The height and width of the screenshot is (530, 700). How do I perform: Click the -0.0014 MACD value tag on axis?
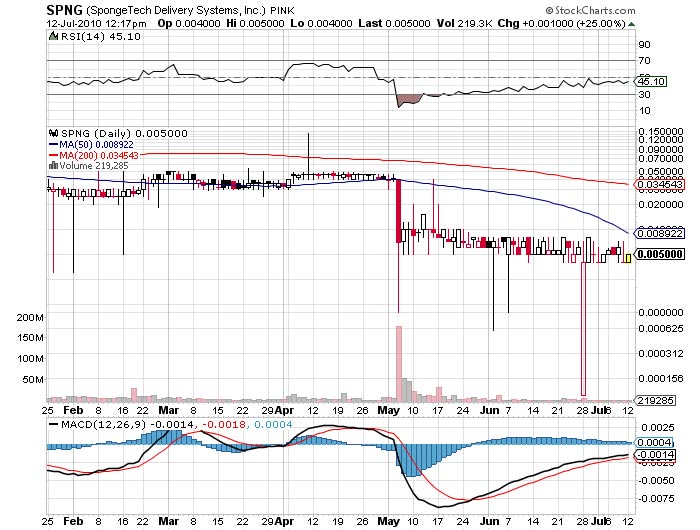(x=656, y=455)
